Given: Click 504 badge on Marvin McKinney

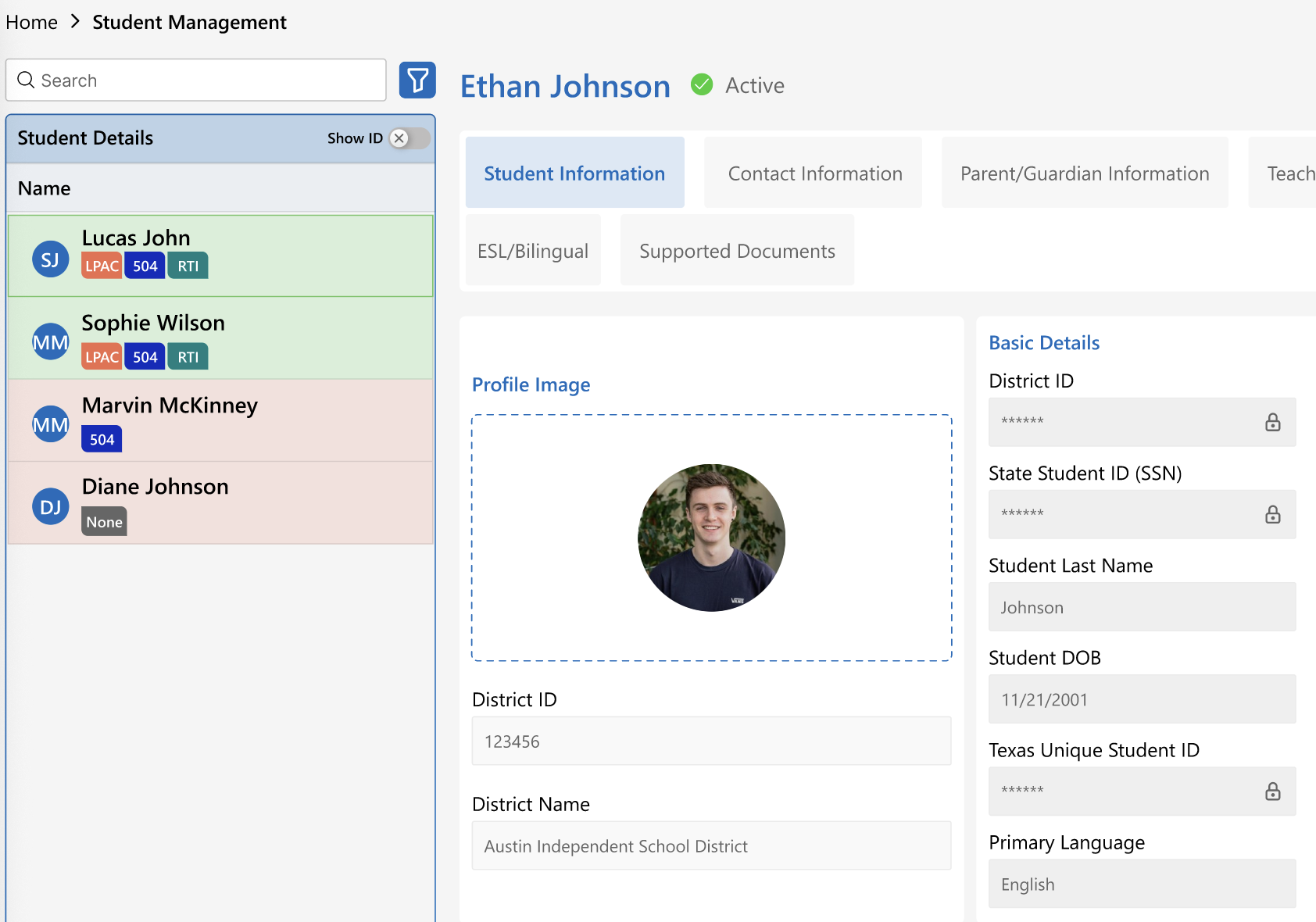Looking at the screenshot, I should click(x=102, y=439).
